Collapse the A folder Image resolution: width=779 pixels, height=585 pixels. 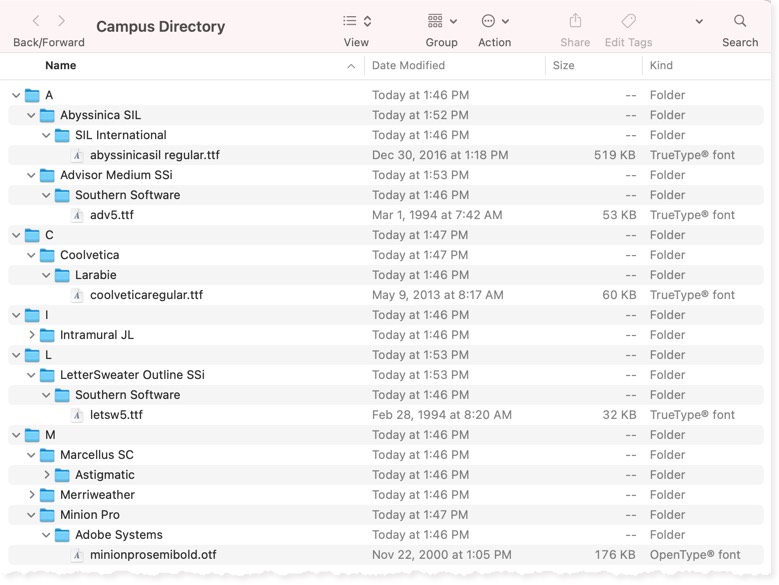pyautogui.click(x=16, y=95)
